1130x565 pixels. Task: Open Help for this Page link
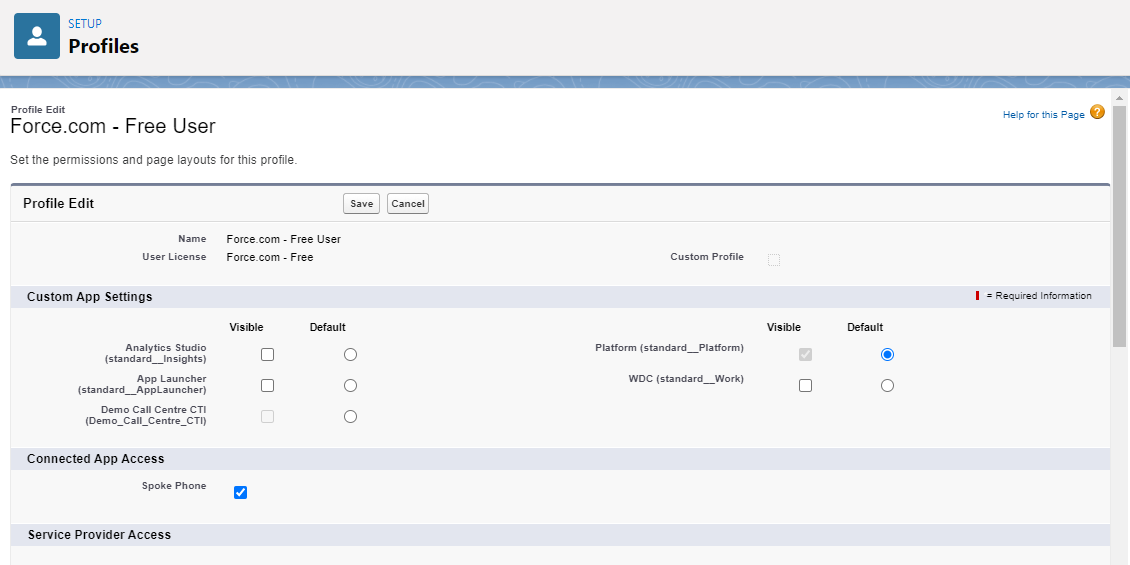coord(1044,115)
